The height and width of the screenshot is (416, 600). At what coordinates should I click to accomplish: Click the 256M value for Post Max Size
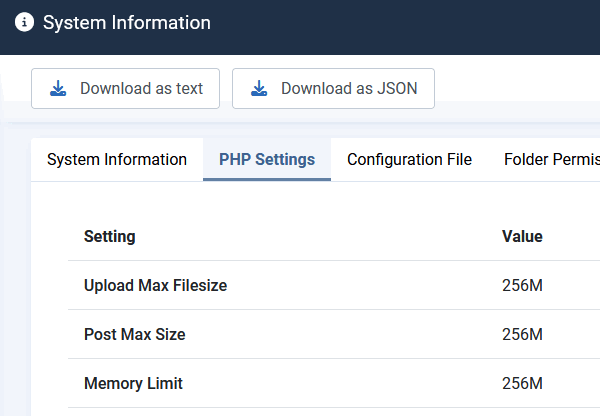tap(522, 335)
